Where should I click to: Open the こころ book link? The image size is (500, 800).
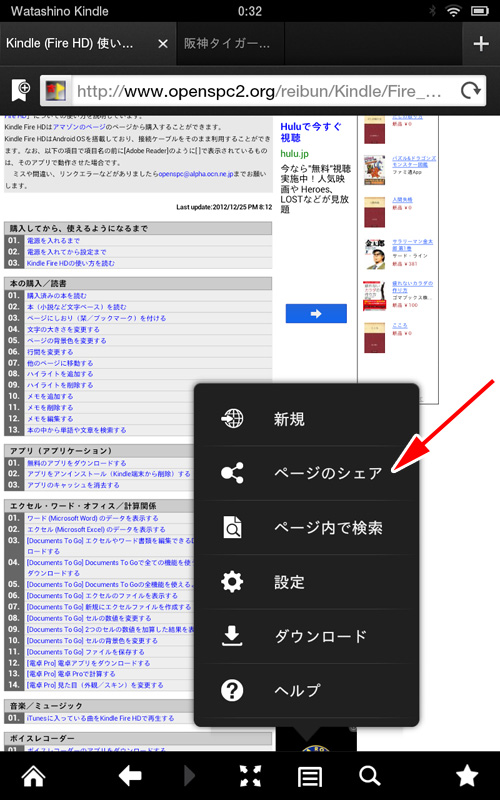coord(399,326)
